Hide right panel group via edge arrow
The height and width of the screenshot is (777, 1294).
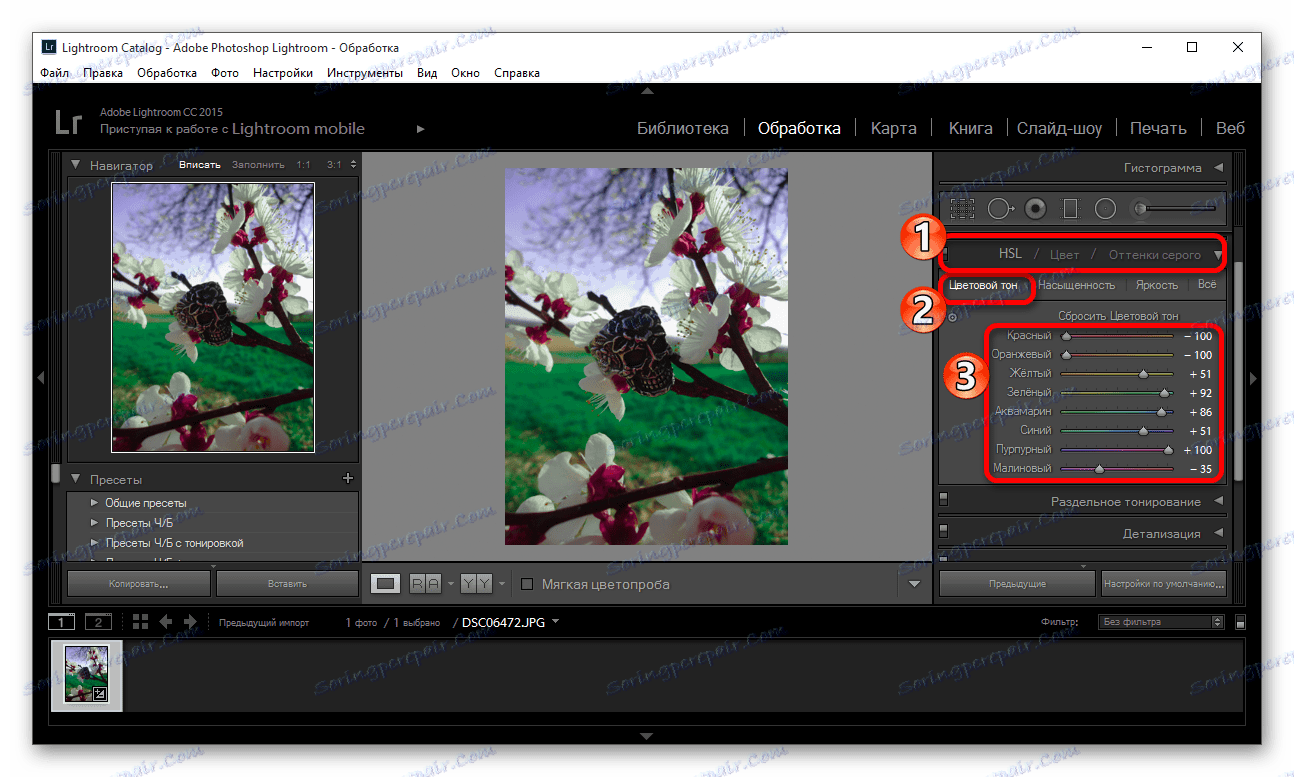click(x=1252, y=377)
